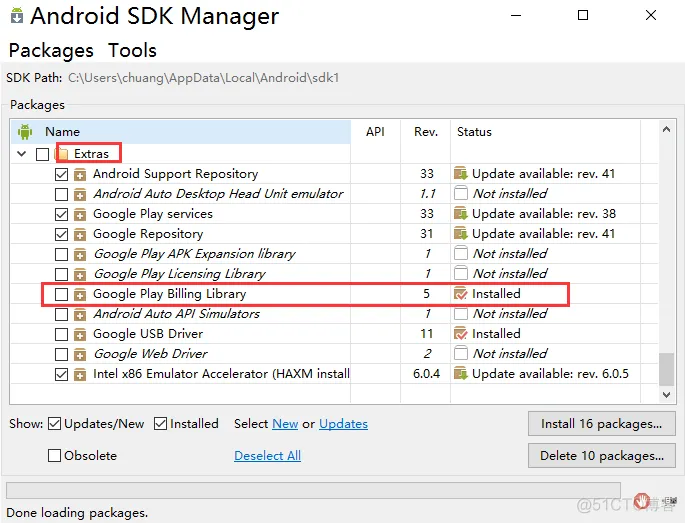Screen dimensions: 685x523
Task: Select Google USB Driver row name
Action: 148,334
